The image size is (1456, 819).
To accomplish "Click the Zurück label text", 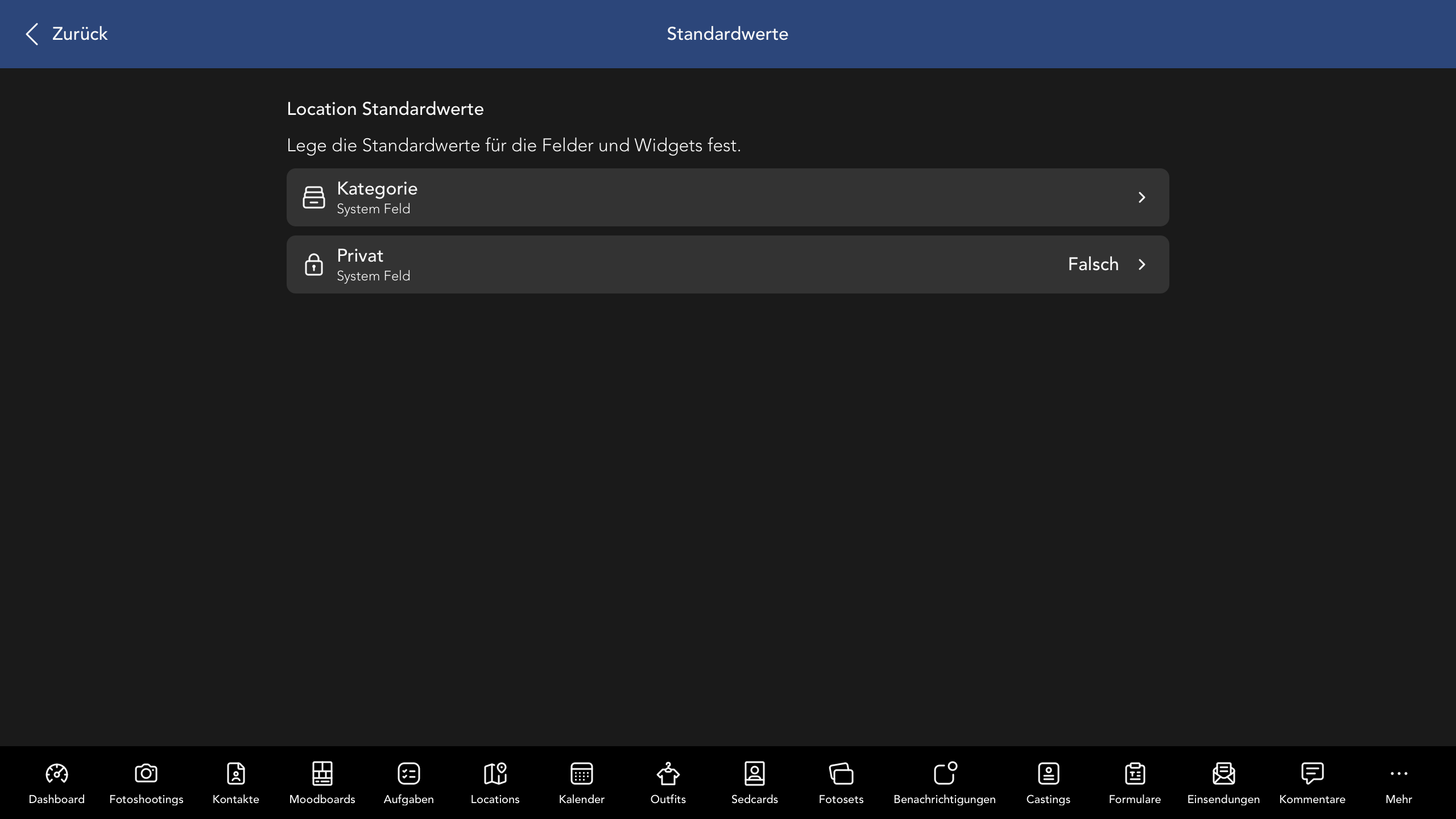I will [80, 34].
